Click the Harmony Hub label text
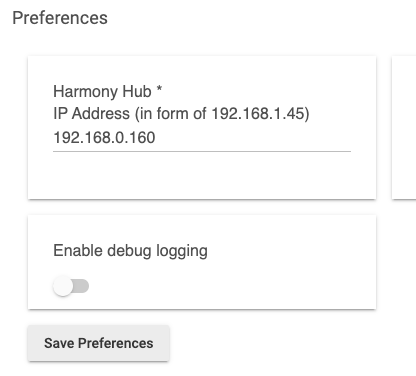This screenshot has height=376, width=416. click(x=102, y=91)
